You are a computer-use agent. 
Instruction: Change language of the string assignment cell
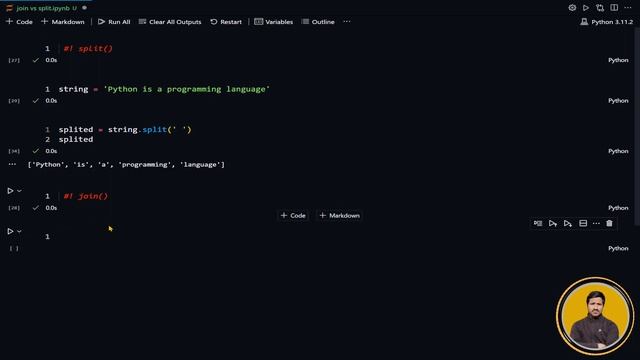coord(618,100)
